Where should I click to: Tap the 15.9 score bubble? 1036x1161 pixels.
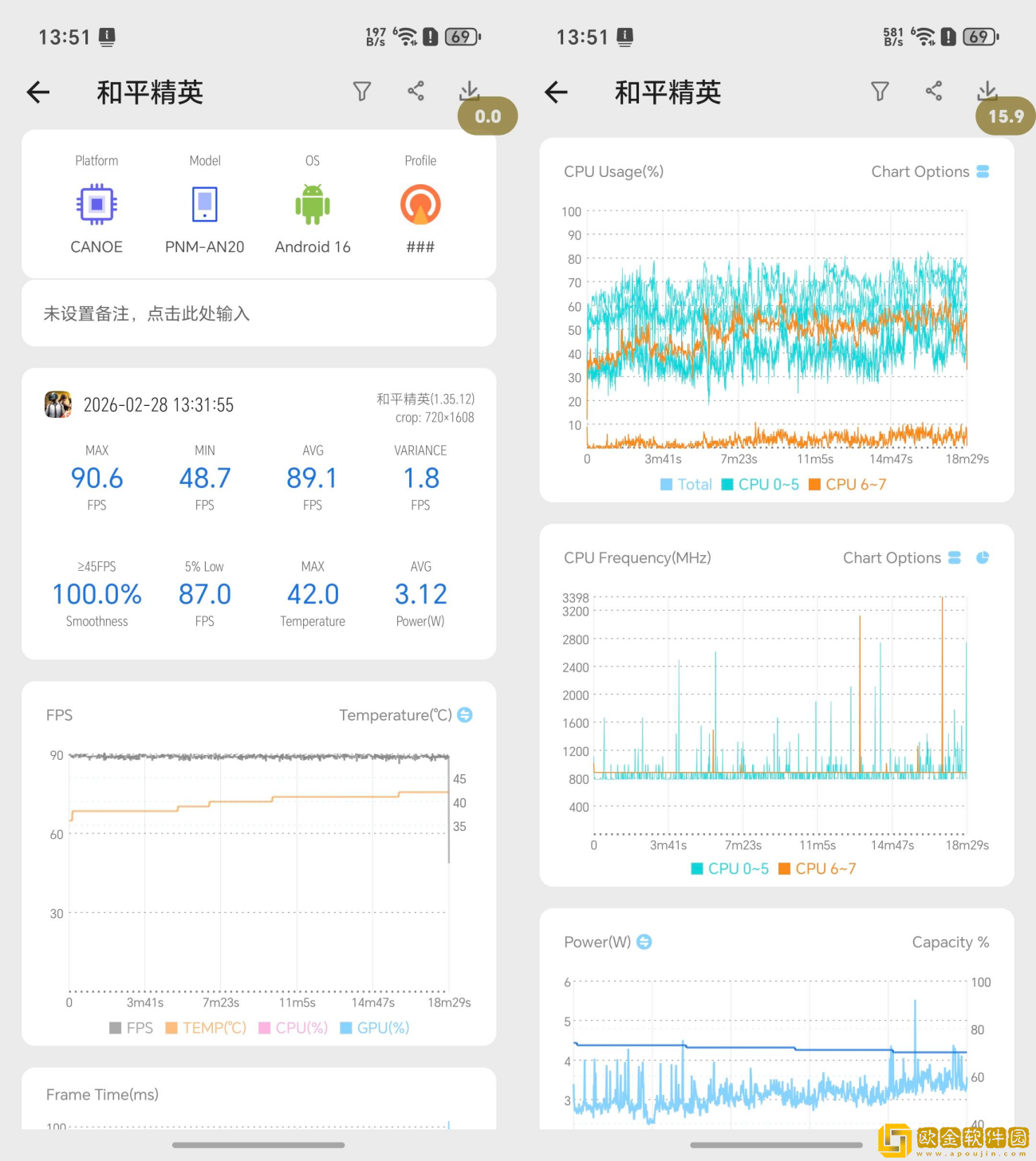pyautogui.click(x=1004, y=116)
